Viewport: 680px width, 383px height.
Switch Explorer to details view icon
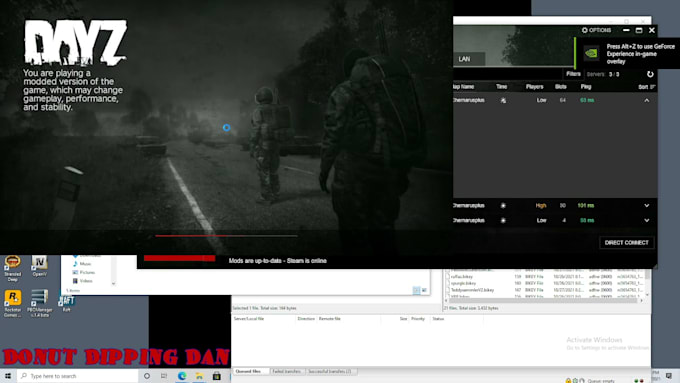(417, 290)
